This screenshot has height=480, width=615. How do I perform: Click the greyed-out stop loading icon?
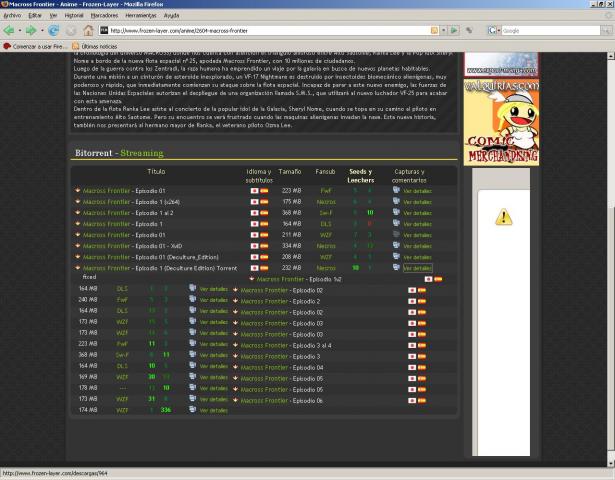pos(71,30)
